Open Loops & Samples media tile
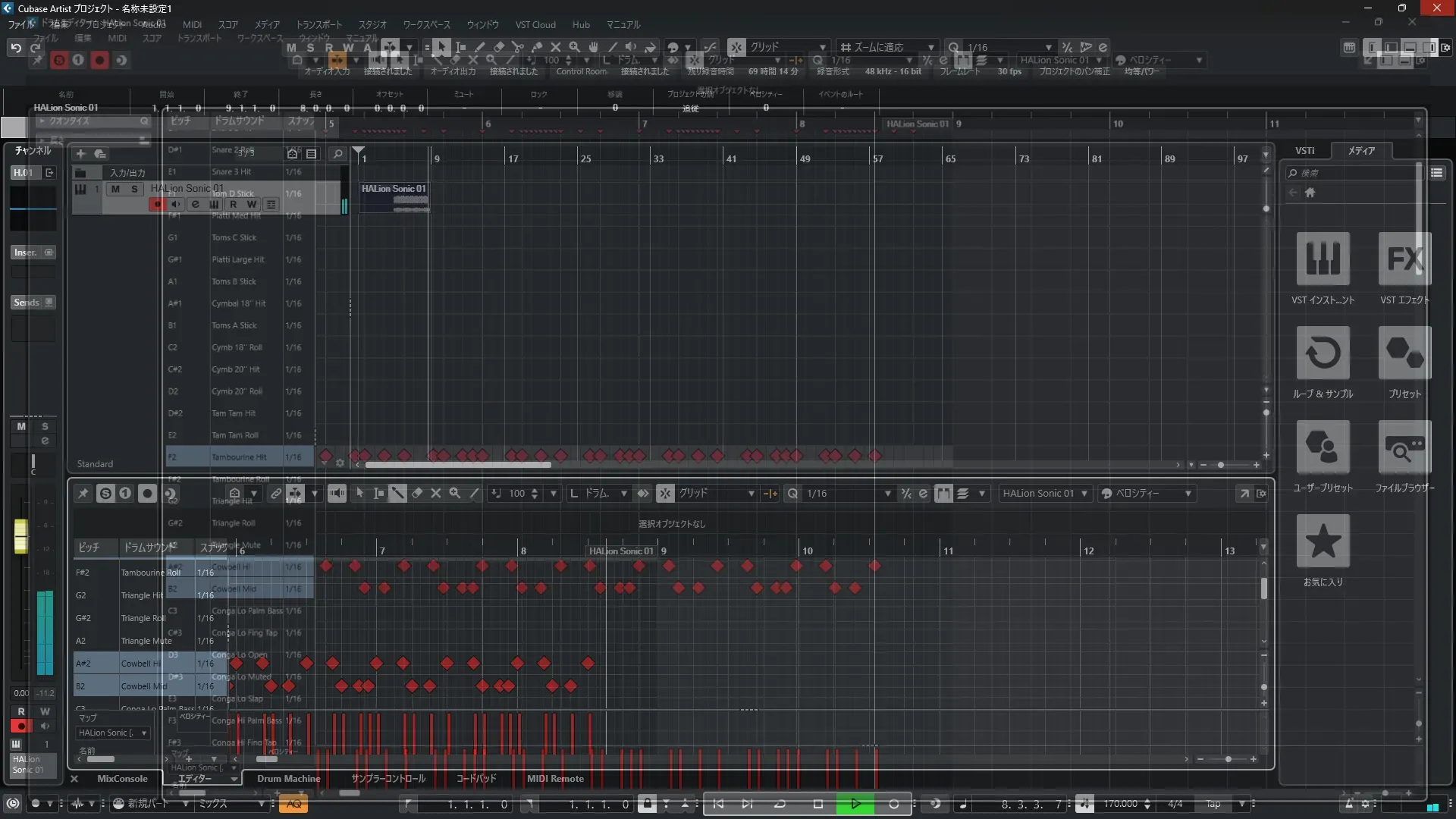This screenshot has width=1456, height=819. 1323,353
